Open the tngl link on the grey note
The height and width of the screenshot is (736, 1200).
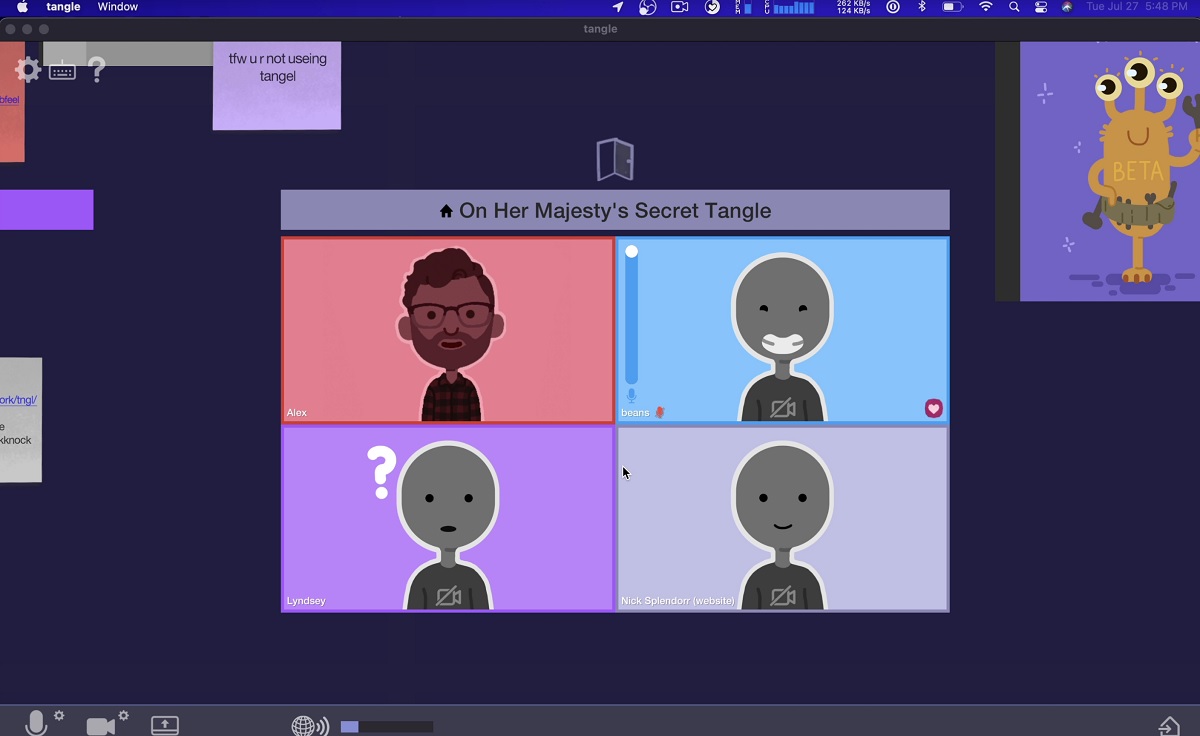point(18,400)
